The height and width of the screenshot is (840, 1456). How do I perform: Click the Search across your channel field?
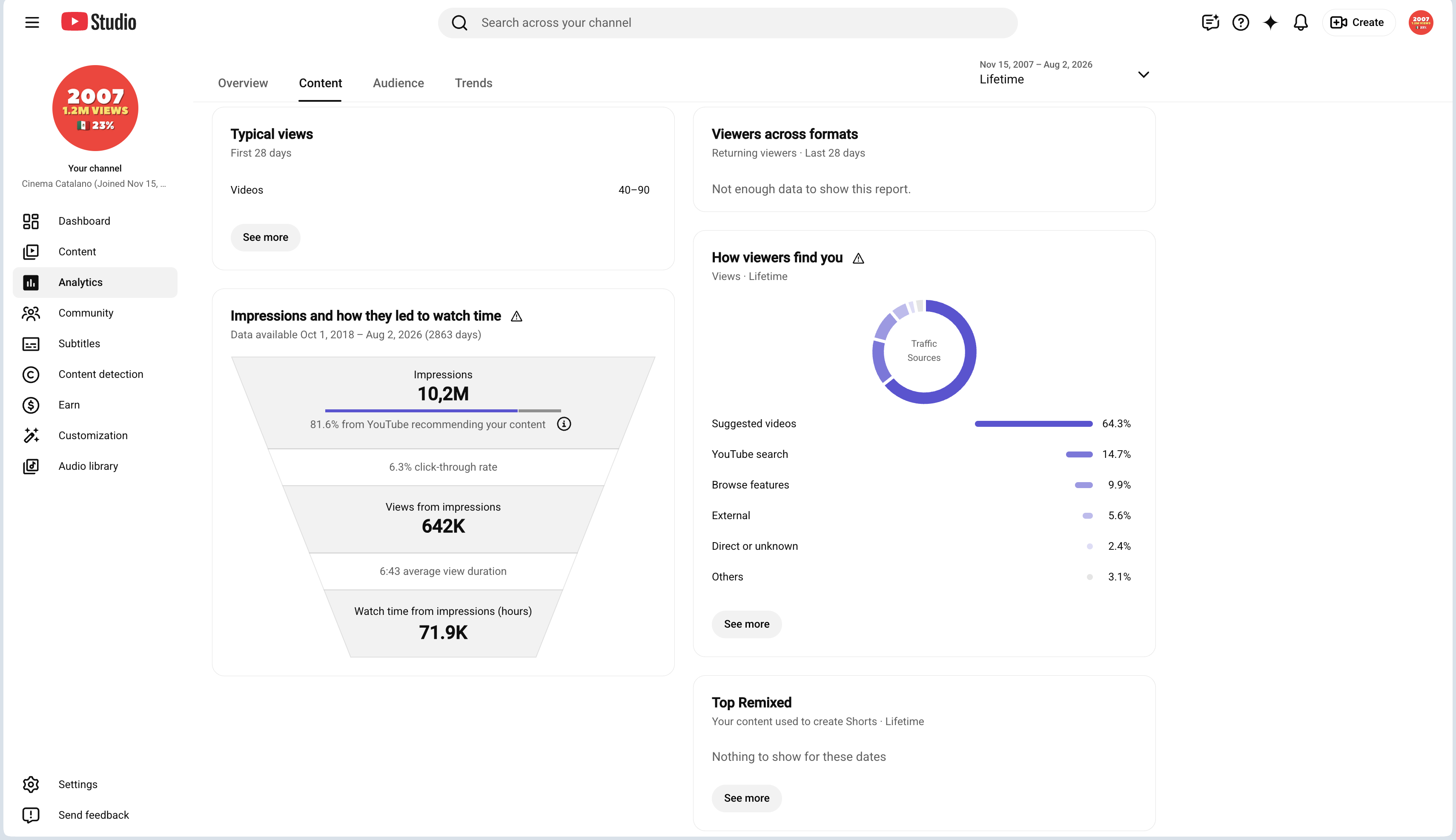click(x=727, y=23)
